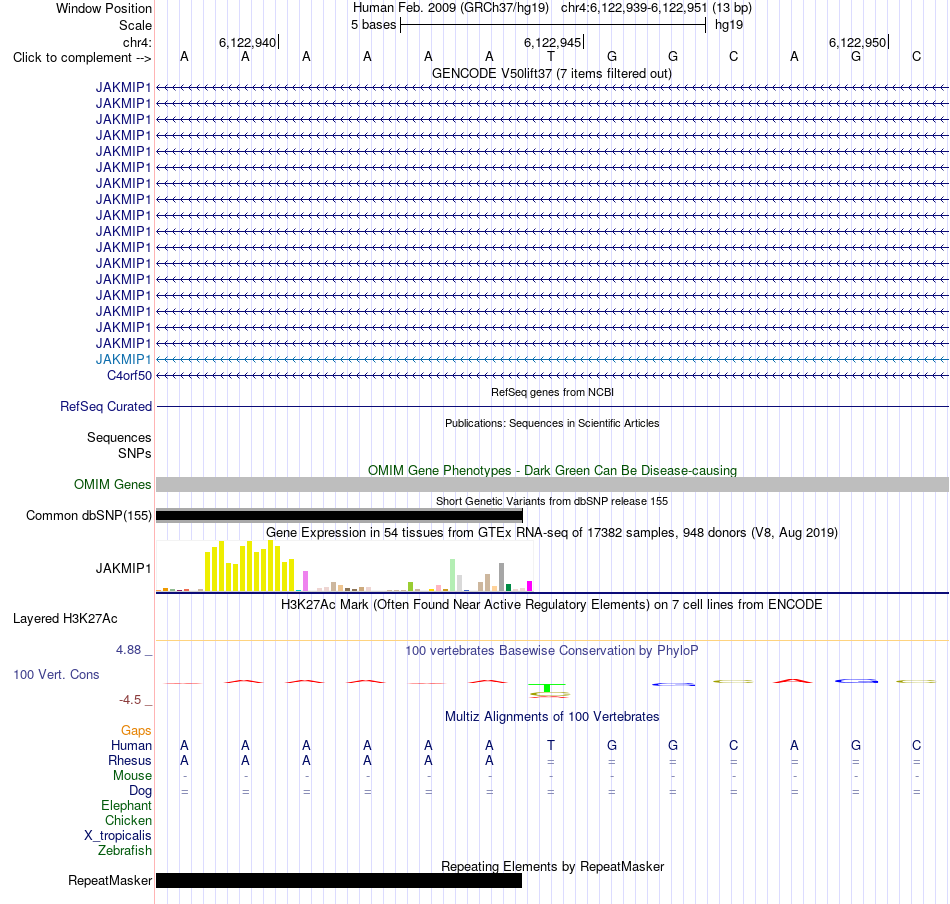Click 'Repeating Elements by RepeatMasker' title

tap(553, 866)
